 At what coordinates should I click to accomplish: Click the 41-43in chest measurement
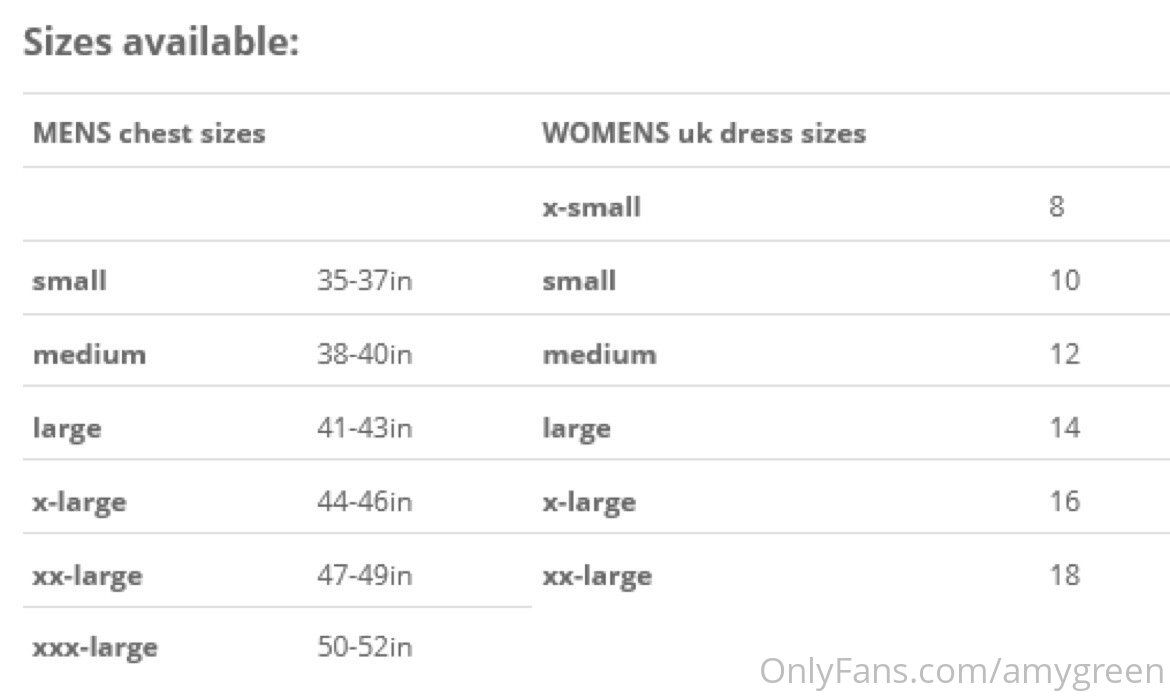364,428
